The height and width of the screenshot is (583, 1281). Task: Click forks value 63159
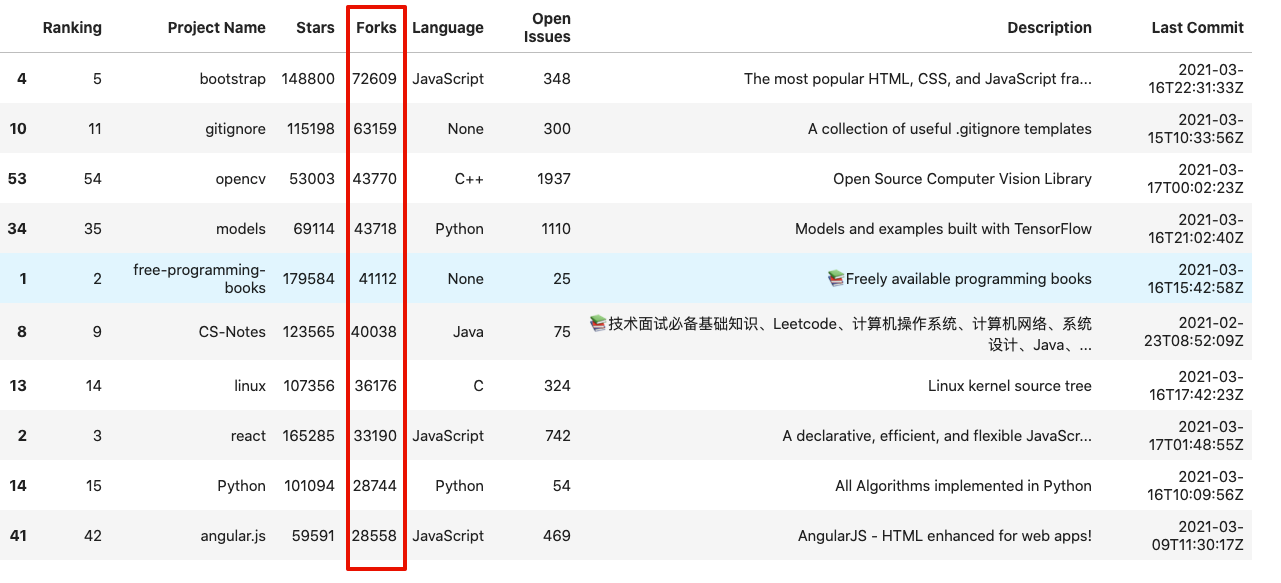(x=375, y=129)
